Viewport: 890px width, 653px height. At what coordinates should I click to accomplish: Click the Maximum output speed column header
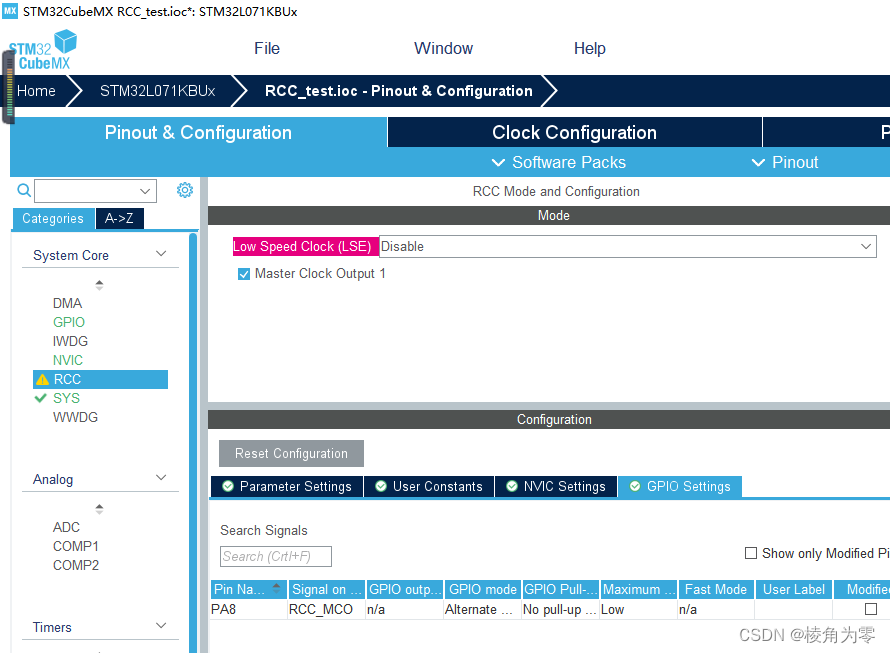639,589
